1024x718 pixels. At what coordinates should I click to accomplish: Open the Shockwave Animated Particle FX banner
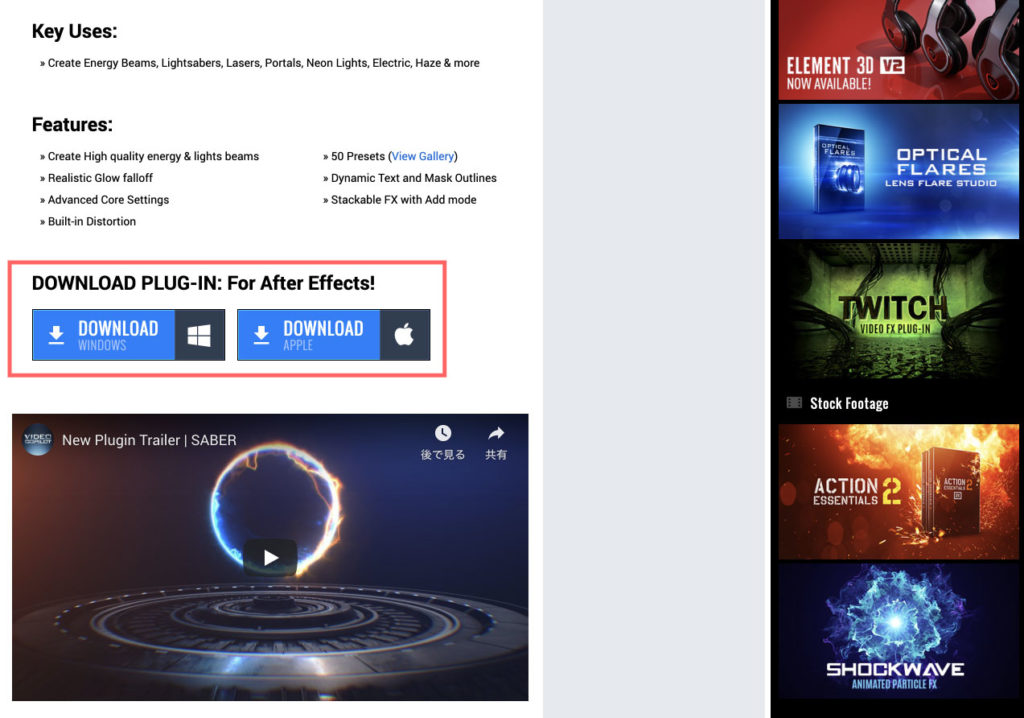(899, 631)
